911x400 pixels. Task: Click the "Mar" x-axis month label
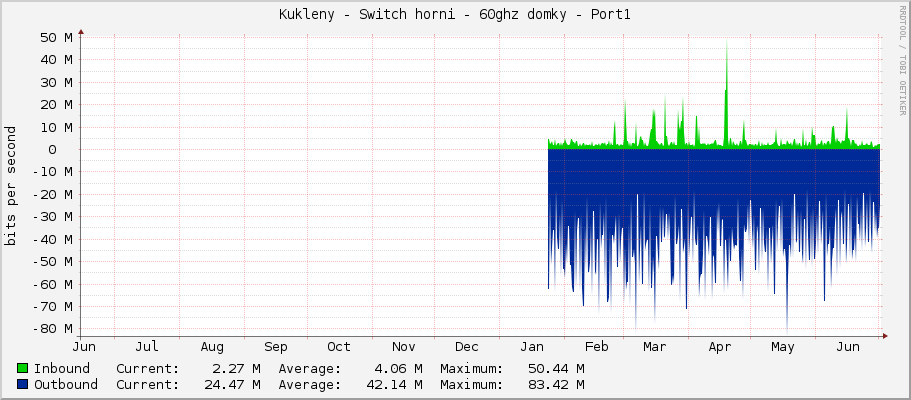click(x=655, y=347)
